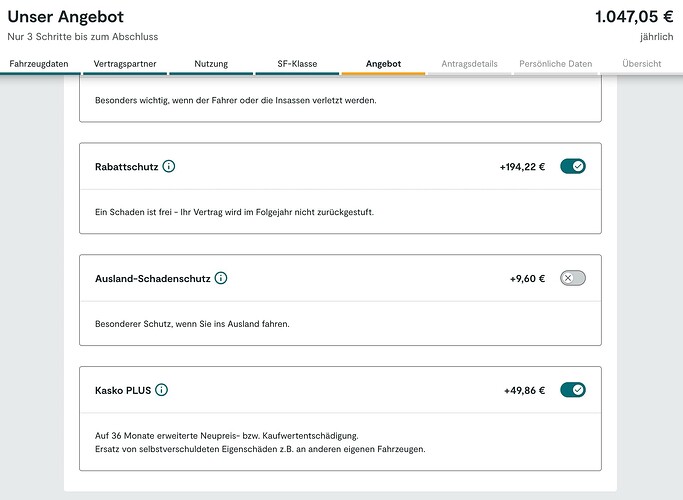
Task: Click 'Nur 3 Schritte bis zum Abschluss'
Action: 83,37
